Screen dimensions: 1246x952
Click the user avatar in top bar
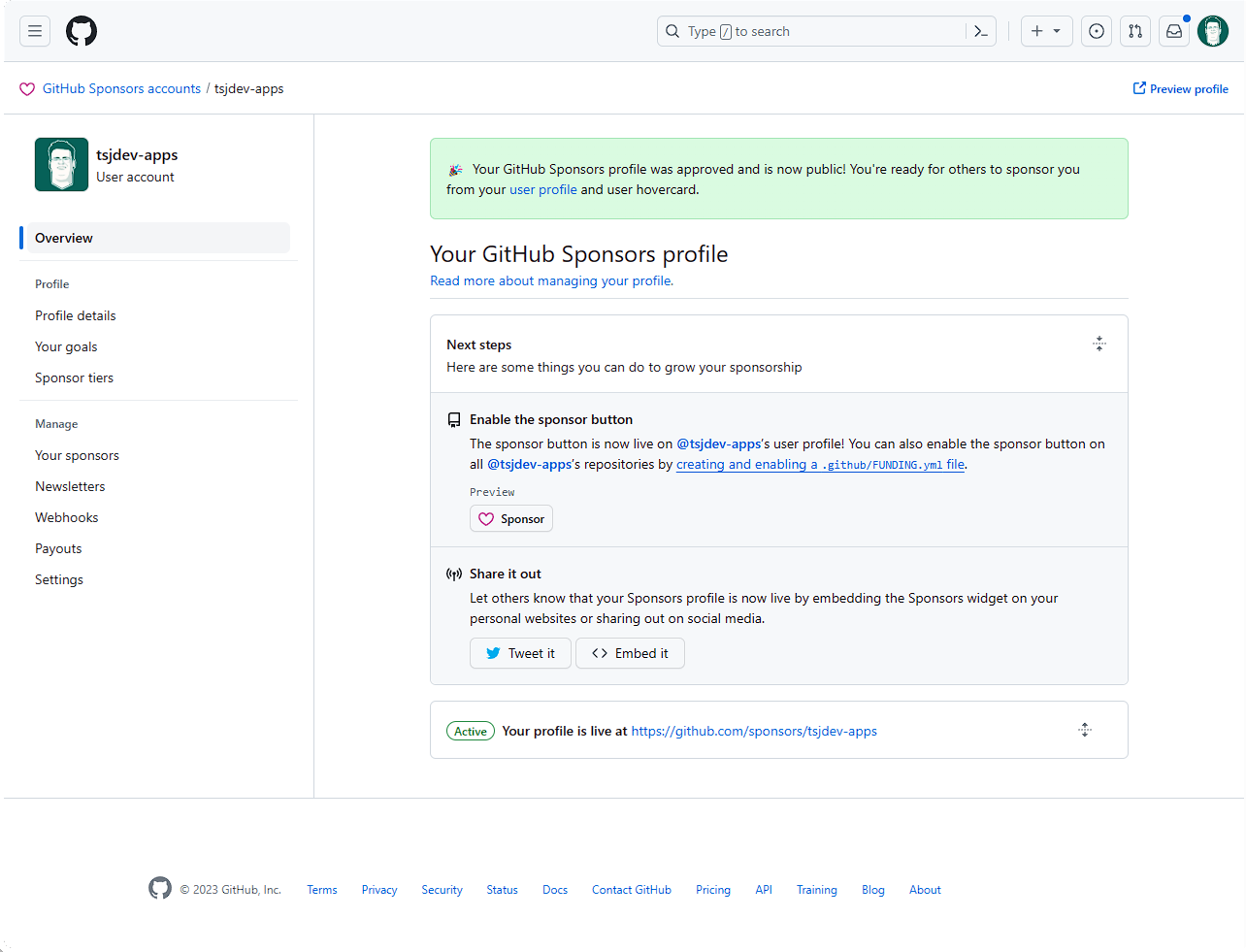pyautogui.click(x=1213, y=31)
